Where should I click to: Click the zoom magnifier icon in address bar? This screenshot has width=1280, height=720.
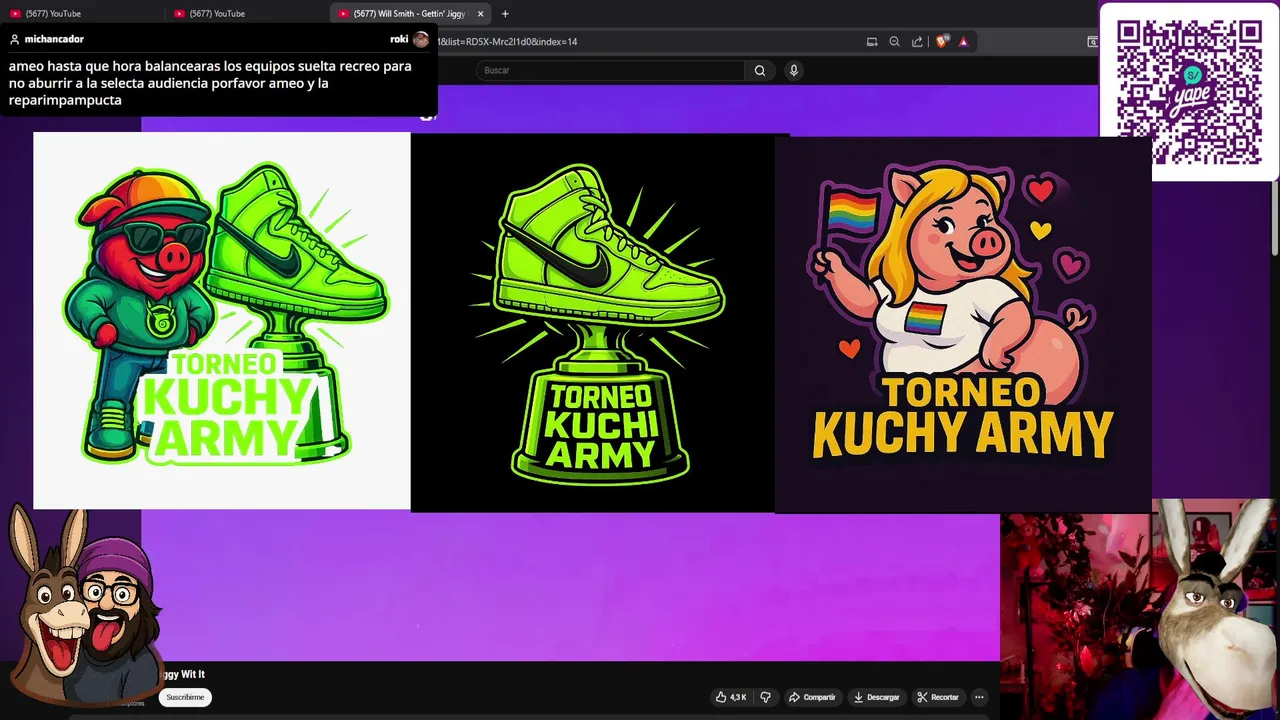(894, 42)
